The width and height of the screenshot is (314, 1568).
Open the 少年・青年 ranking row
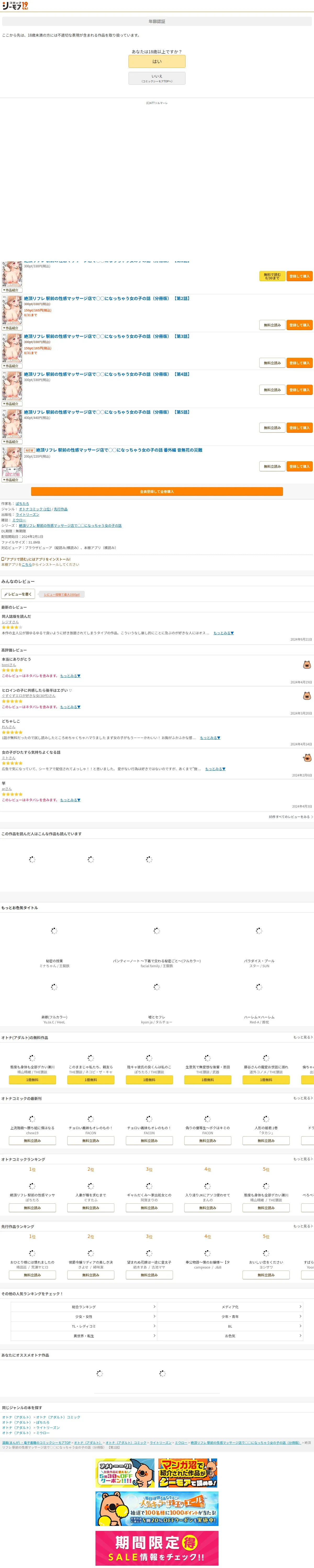tap(230, 1317)
